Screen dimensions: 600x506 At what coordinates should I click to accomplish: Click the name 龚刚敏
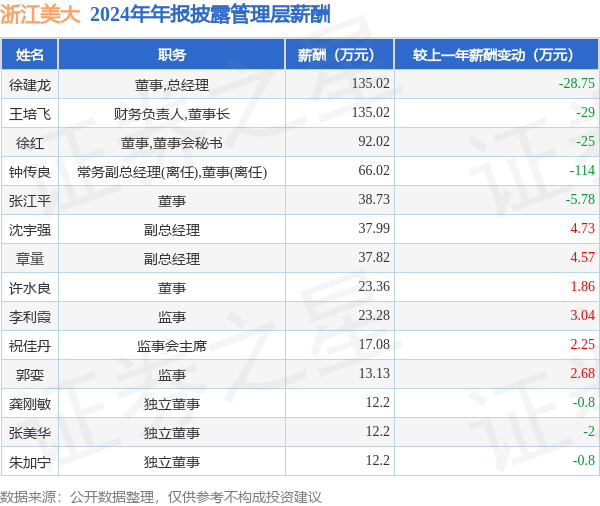(x=29, y=404)
